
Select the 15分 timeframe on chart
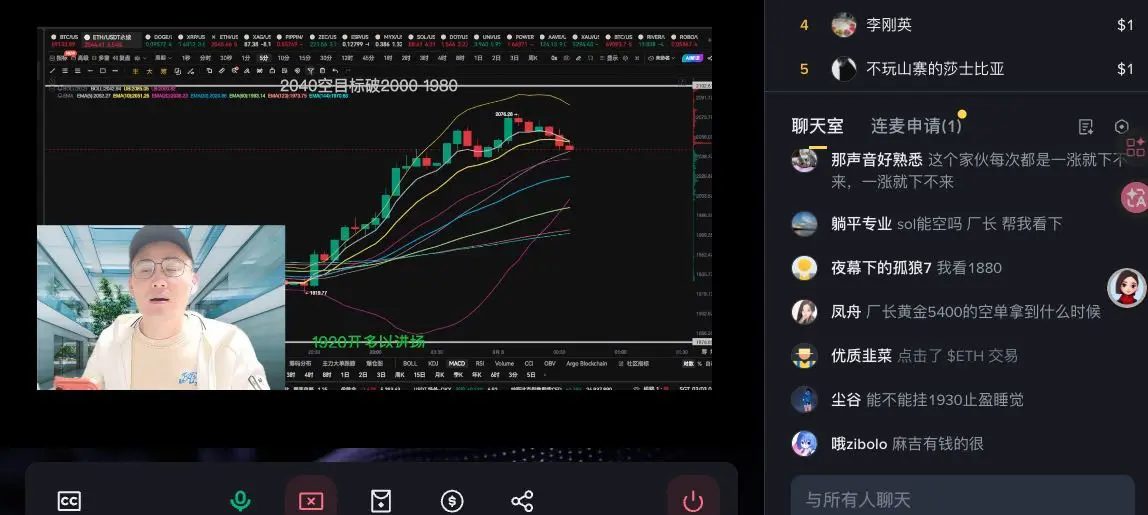pyautogui.click(x=305, y=58)
